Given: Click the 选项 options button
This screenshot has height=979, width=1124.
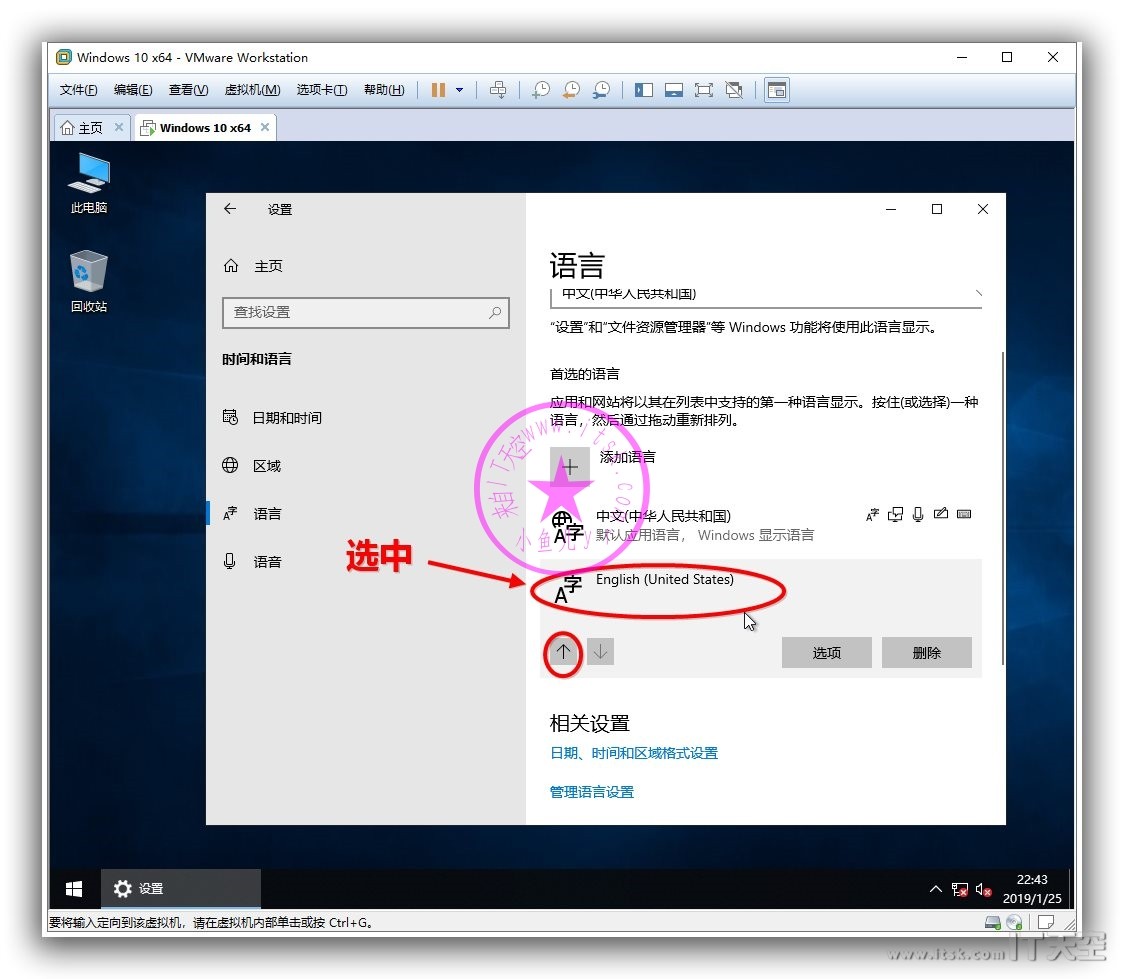Looking at the screenshot, I should click(827, 652).
